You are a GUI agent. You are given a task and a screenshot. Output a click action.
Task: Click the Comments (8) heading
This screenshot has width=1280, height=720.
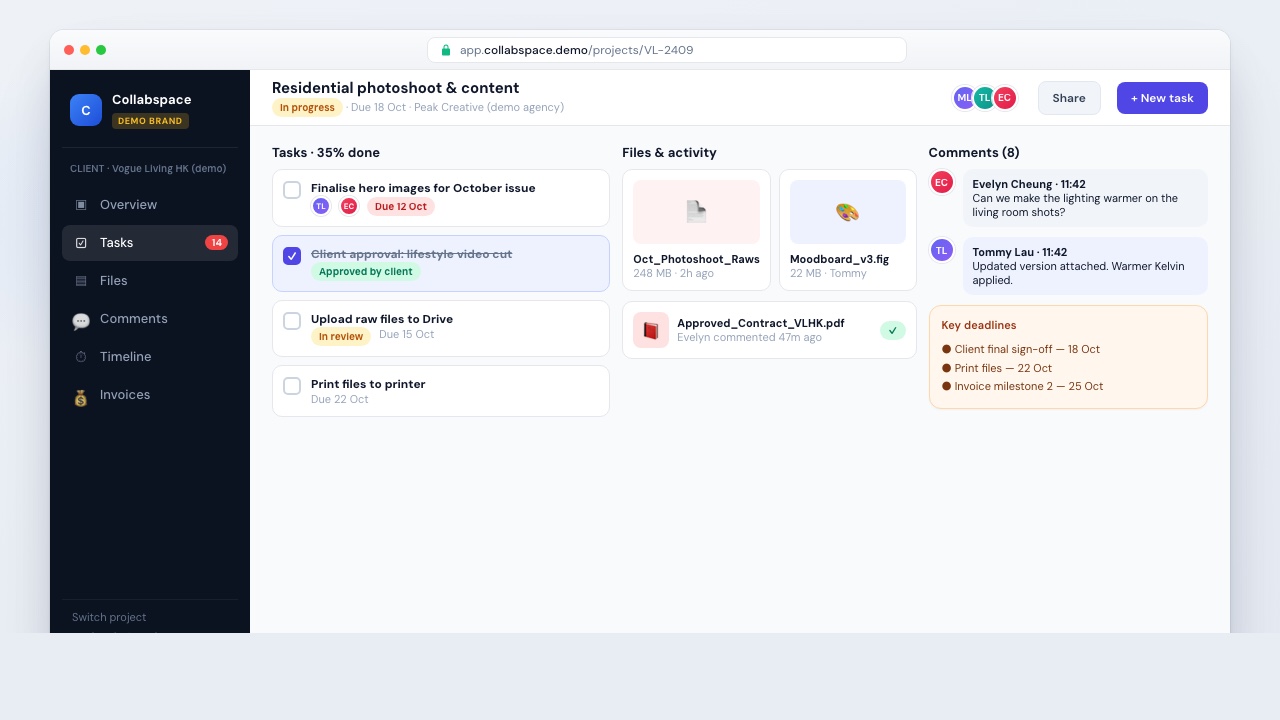click(974, 153)
